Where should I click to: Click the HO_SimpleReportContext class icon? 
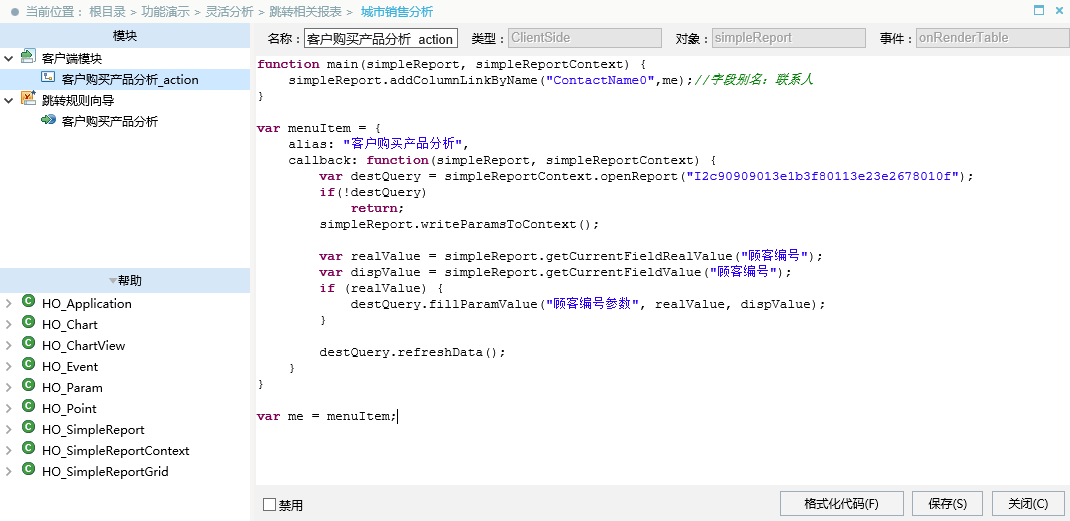tap(28, 450)
